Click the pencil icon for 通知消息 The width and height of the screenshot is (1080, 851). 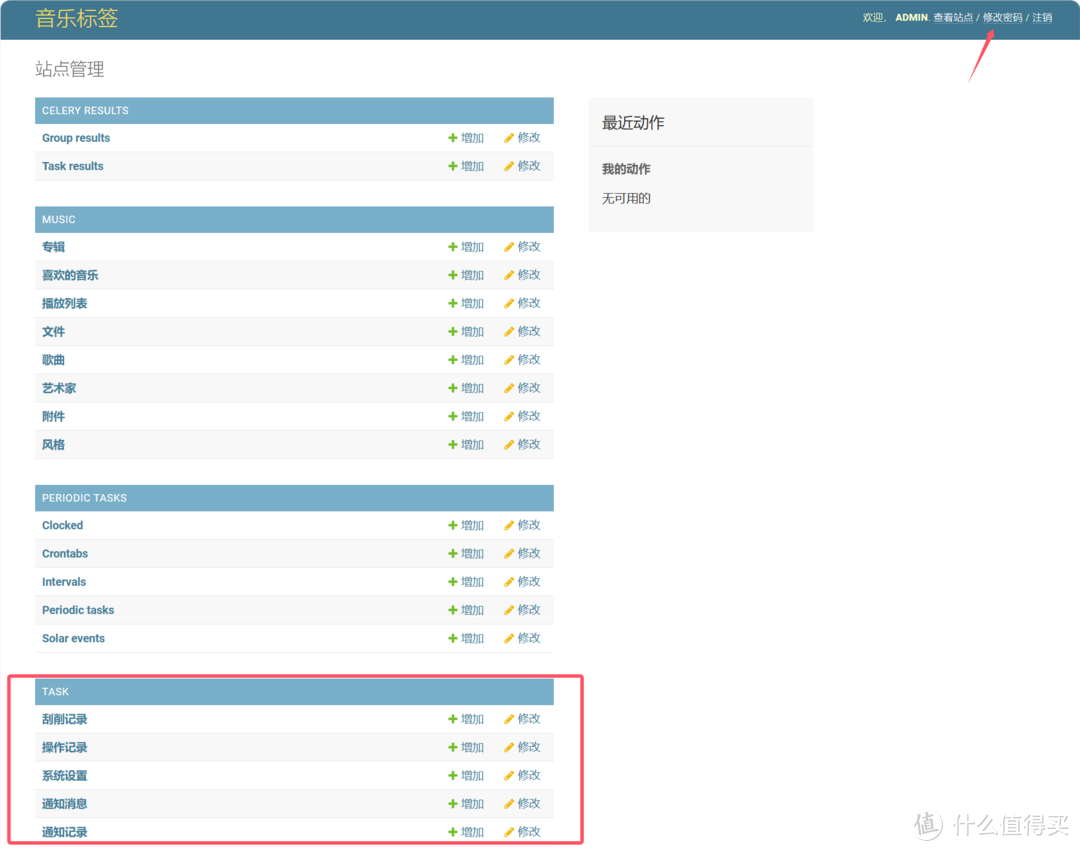[x=509, y=804]
